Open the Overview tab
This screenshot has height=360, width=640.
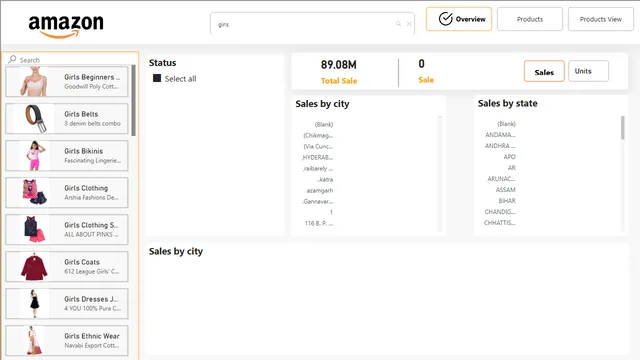(x=459, y=19)
